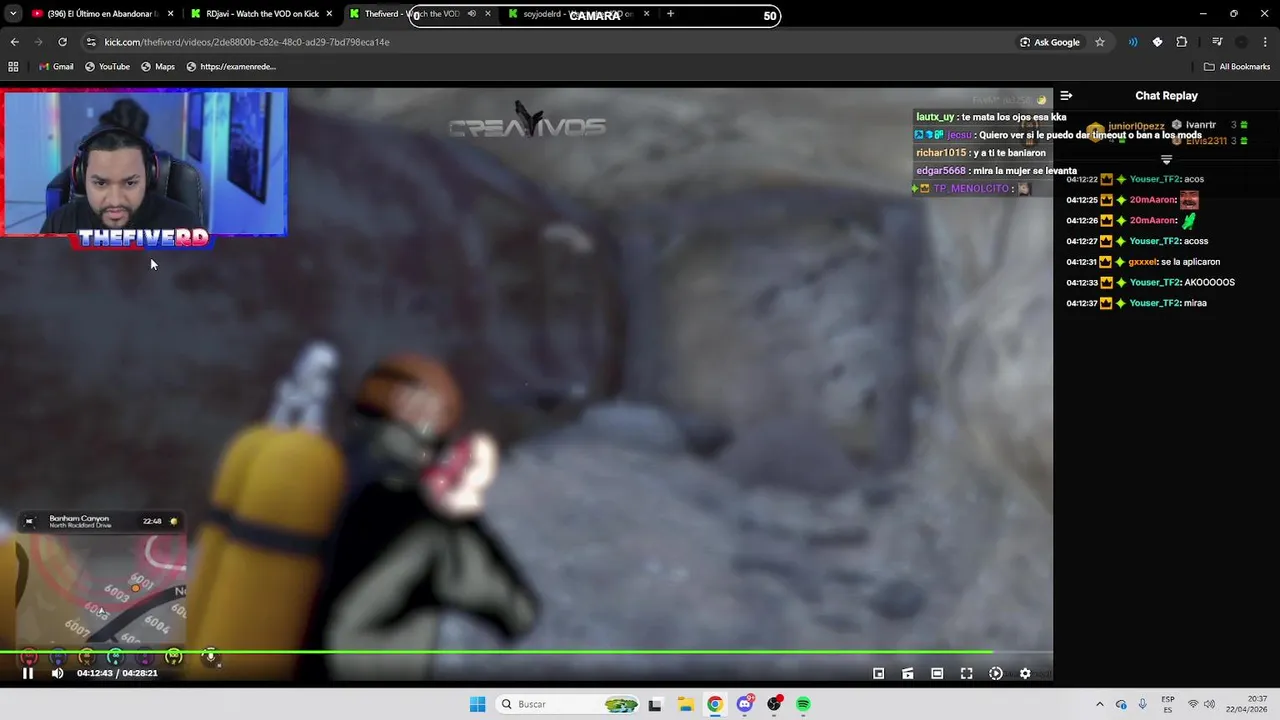Open the tag-shaped extension icon
The image size is (1280, 720).
coord(1157,42)
